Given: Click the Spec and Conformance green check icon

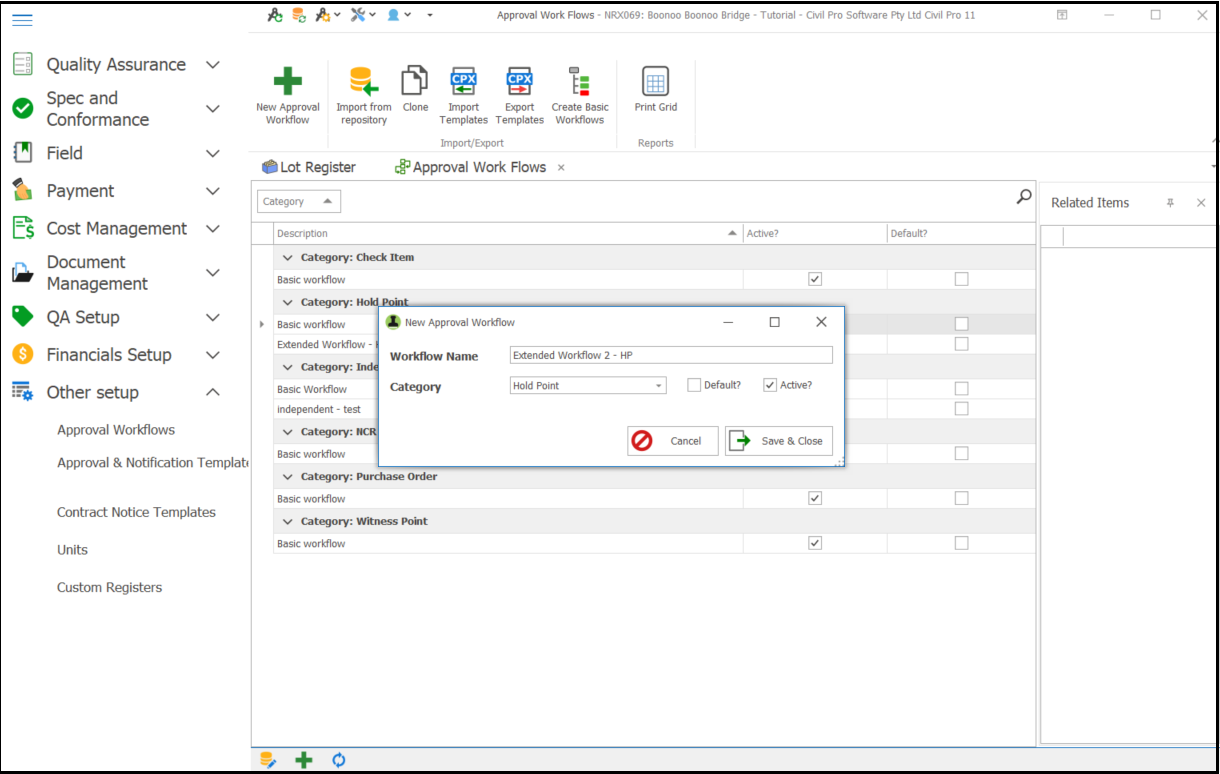Looking at the screenshot, I should (23, 108).
